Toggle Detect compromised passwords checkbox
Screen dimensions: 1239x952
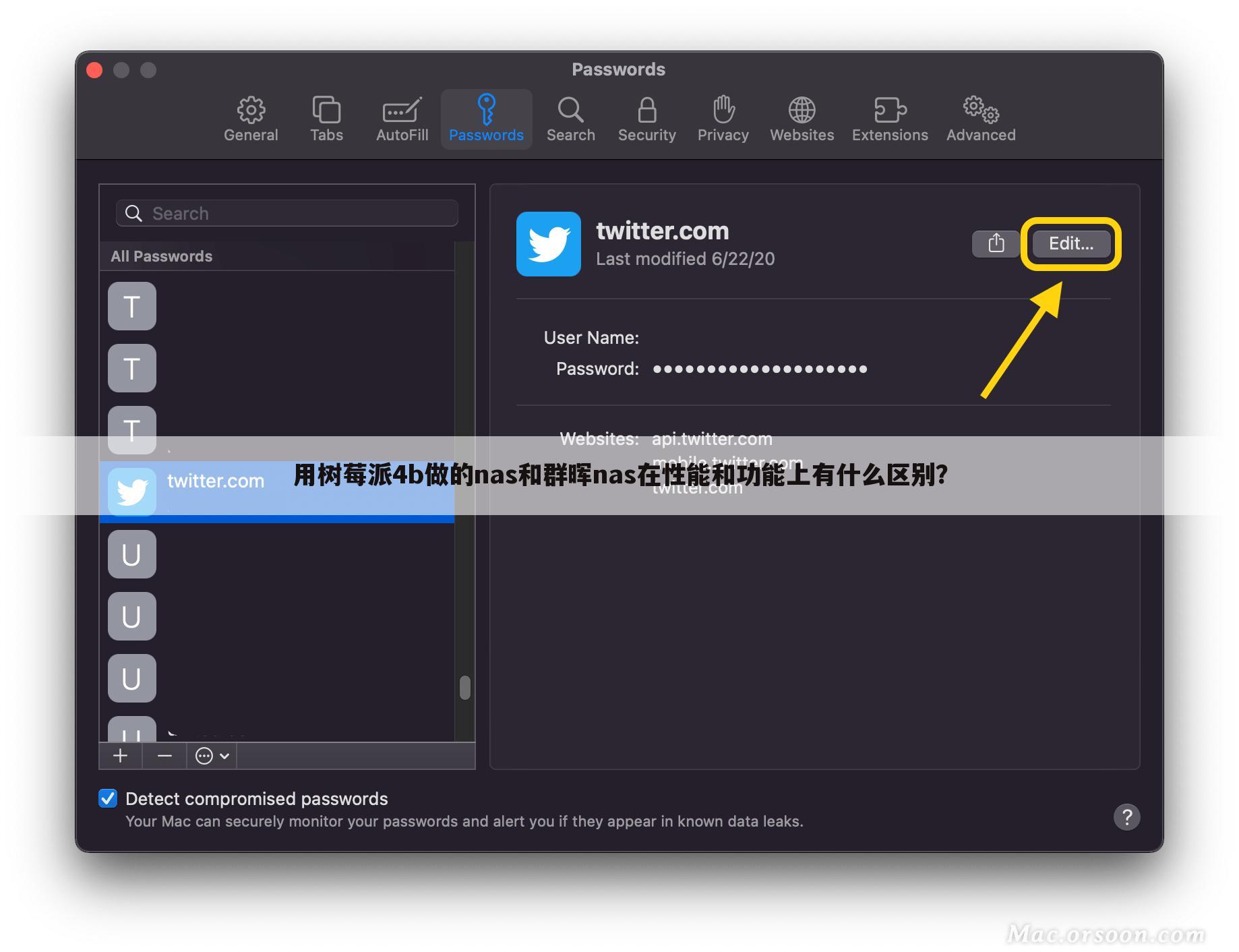108,798
